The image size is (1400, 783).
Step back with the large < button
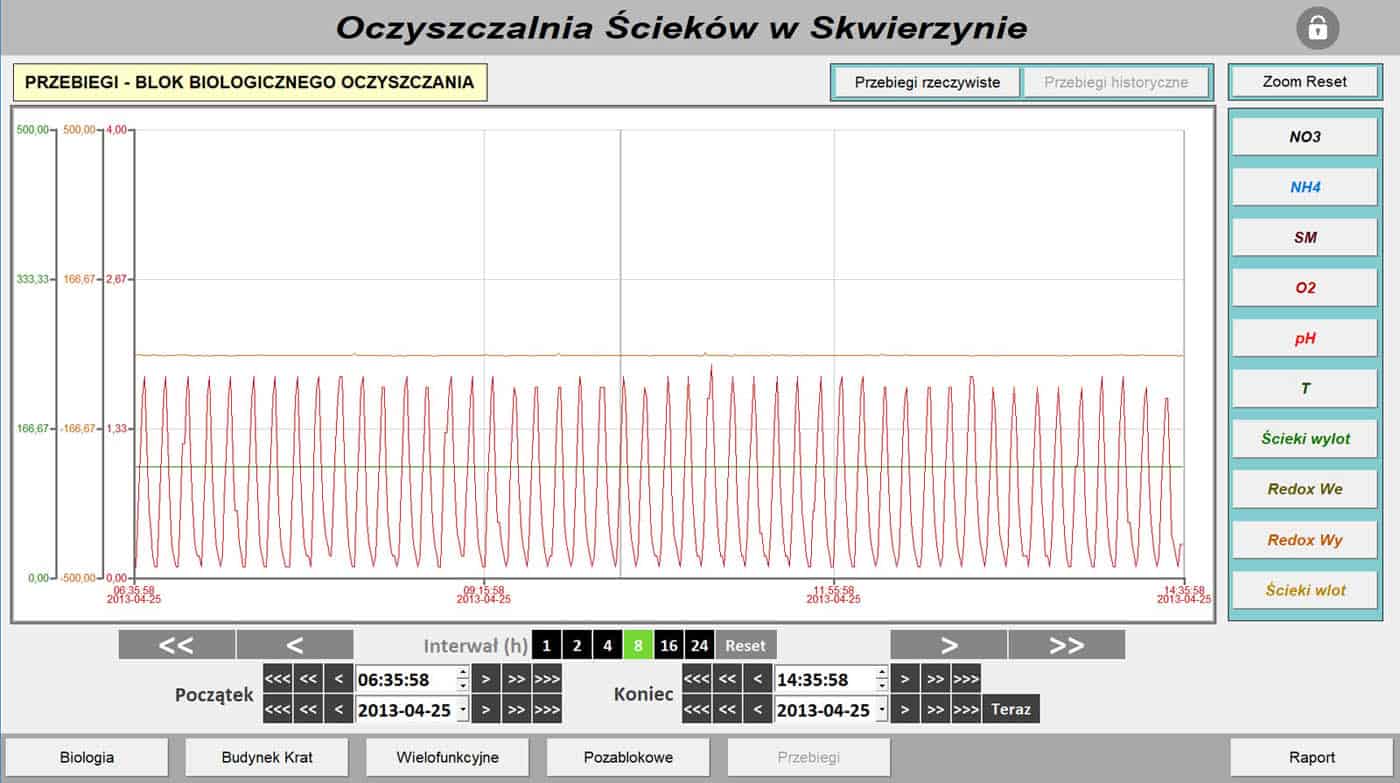click(295, 645)
